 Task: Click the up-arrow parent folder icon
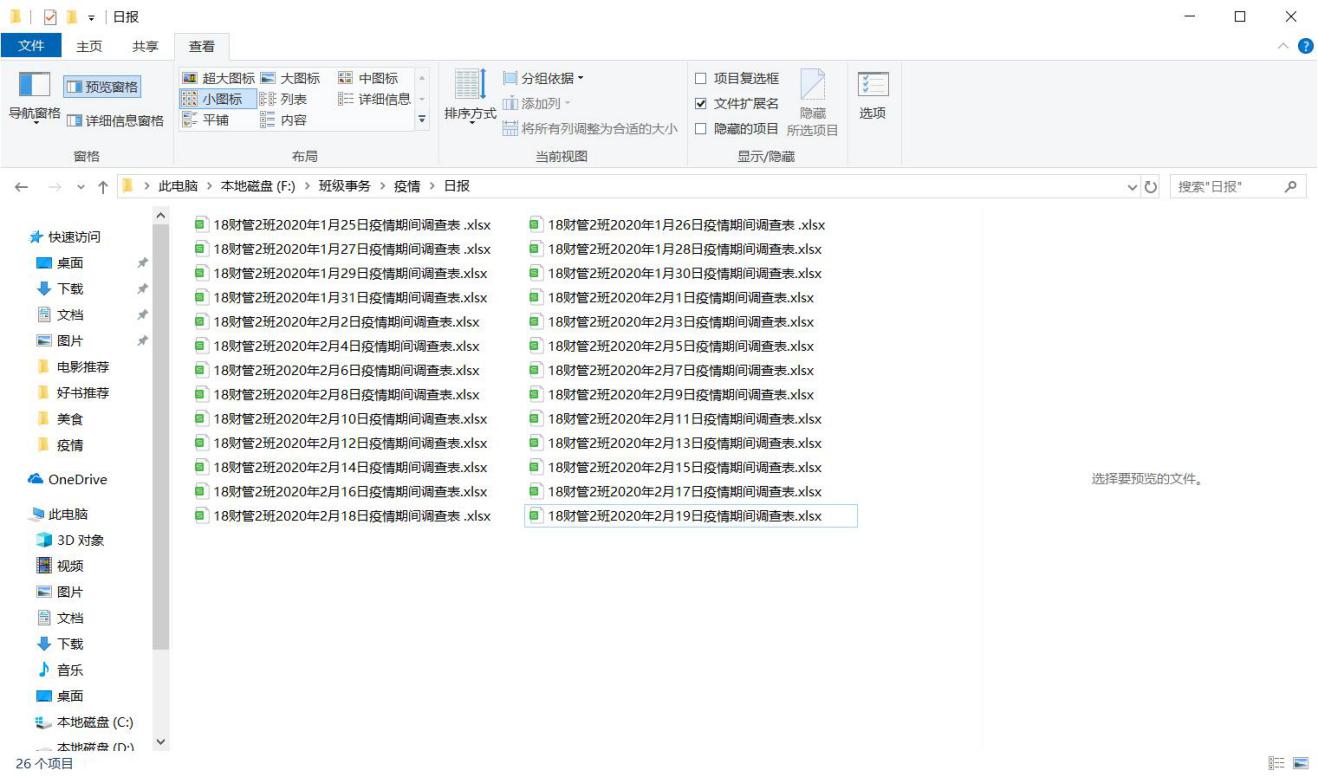pyautogui.click(x=102, y=187)
